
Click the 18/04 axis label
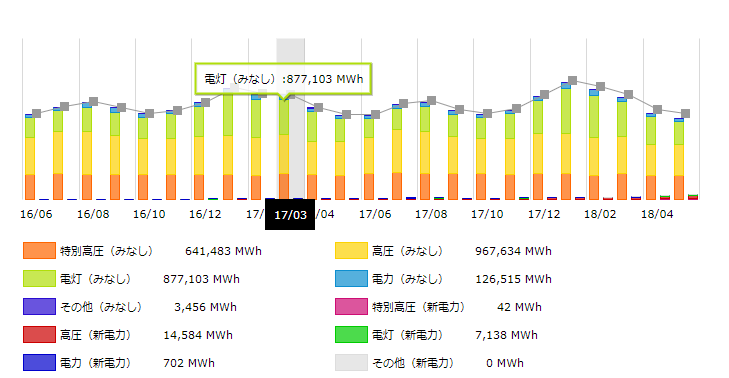657,214
